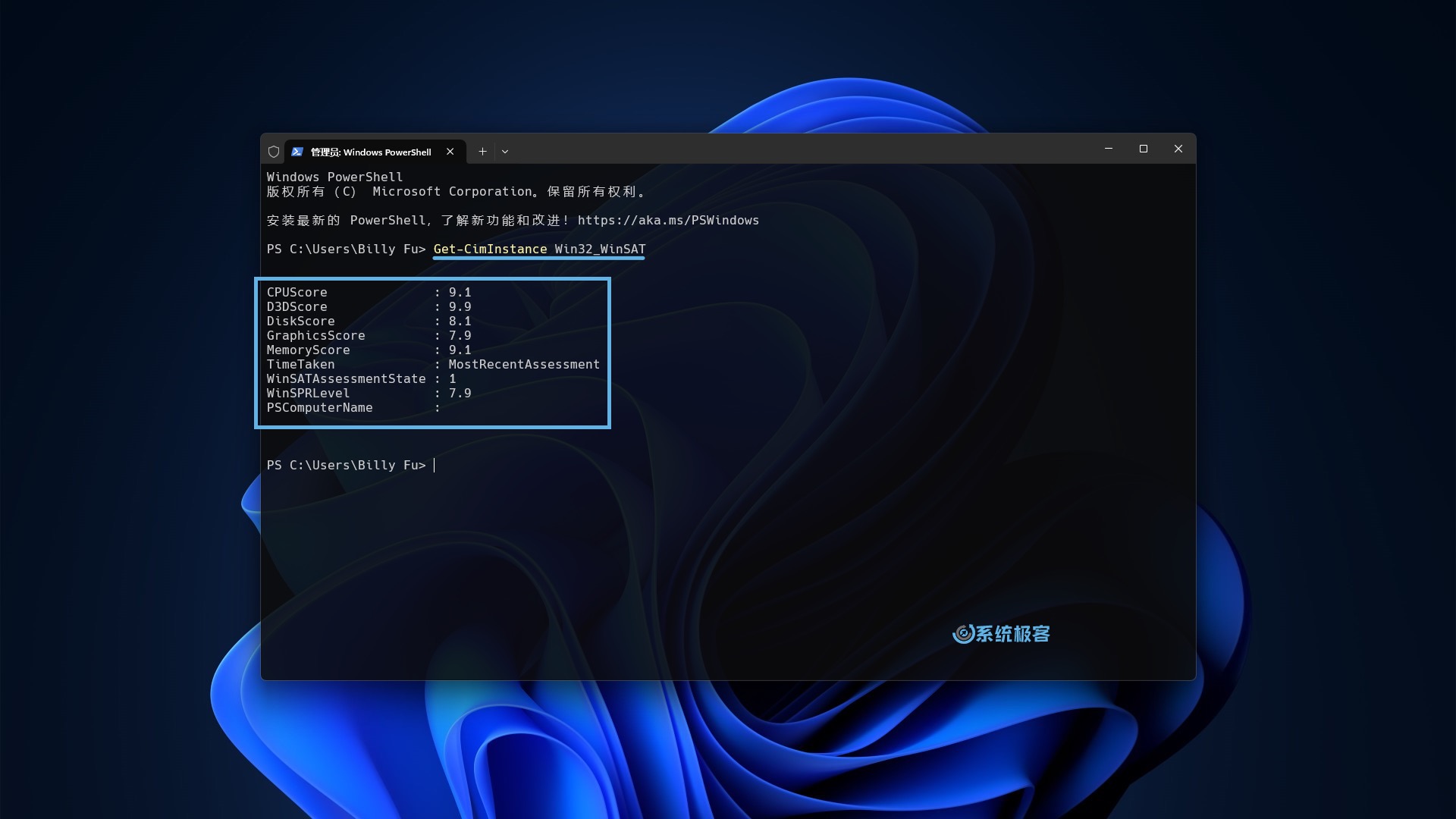
Task: Click the Windows PowerShell header line
Action: tap(334, 177)
